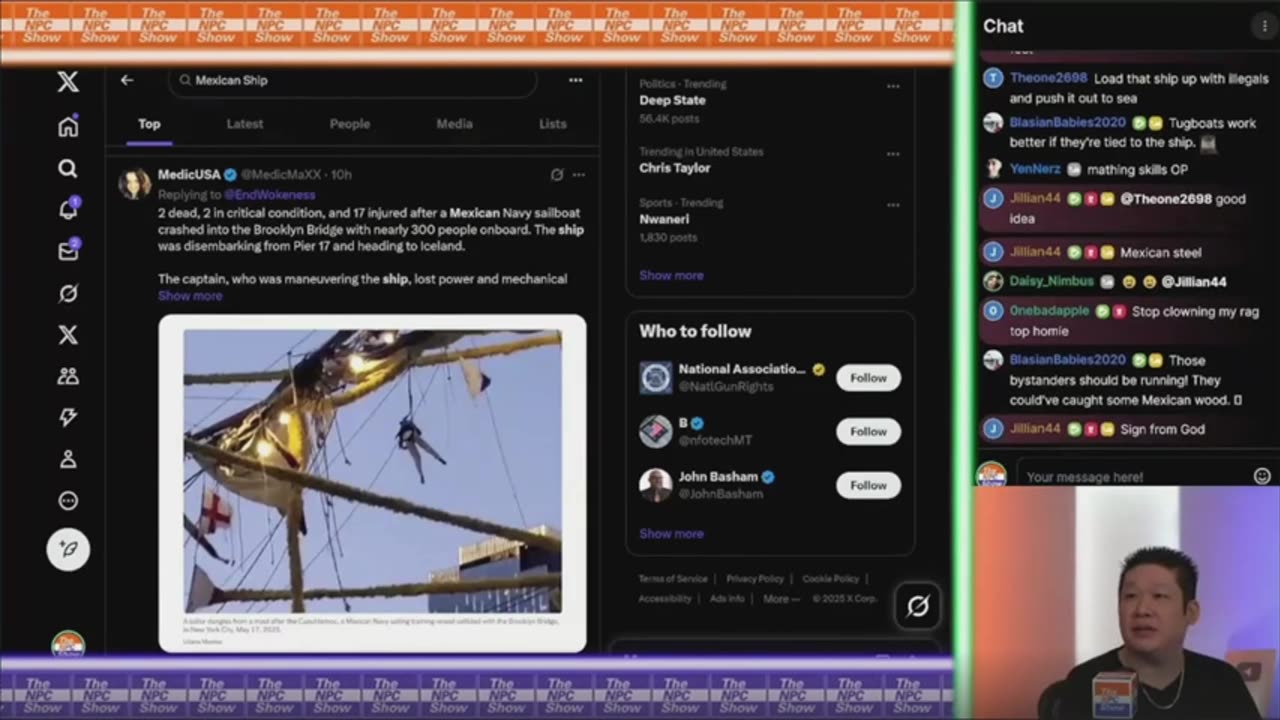The height and width of the screenshot is (720, 1280).
Task: Open Premium X icon in sidebar
Action: [x=68, y=335]
